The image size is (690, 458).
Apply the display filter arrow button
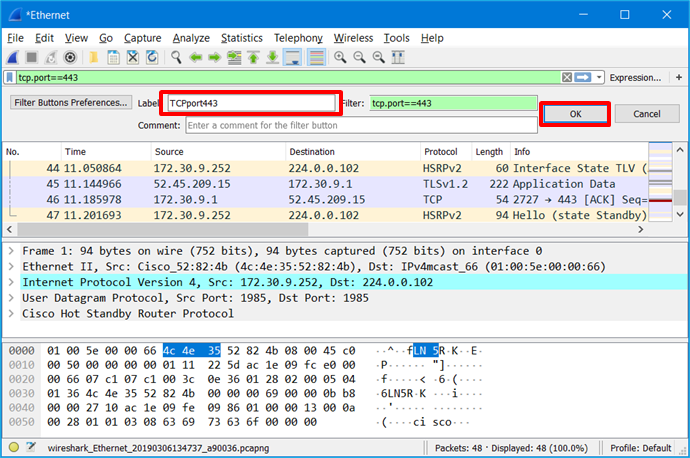(583, 77)
